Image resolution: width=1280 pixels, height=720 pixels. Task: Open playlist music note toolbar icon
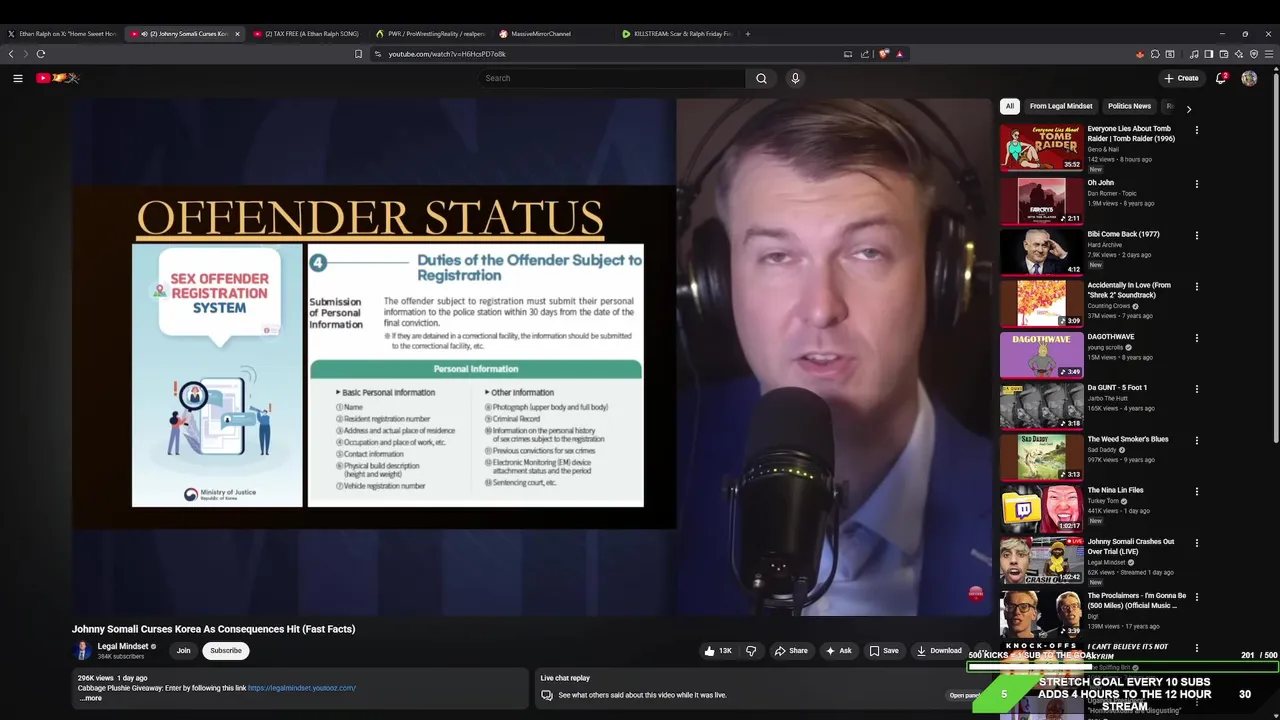coord(1194,54)
